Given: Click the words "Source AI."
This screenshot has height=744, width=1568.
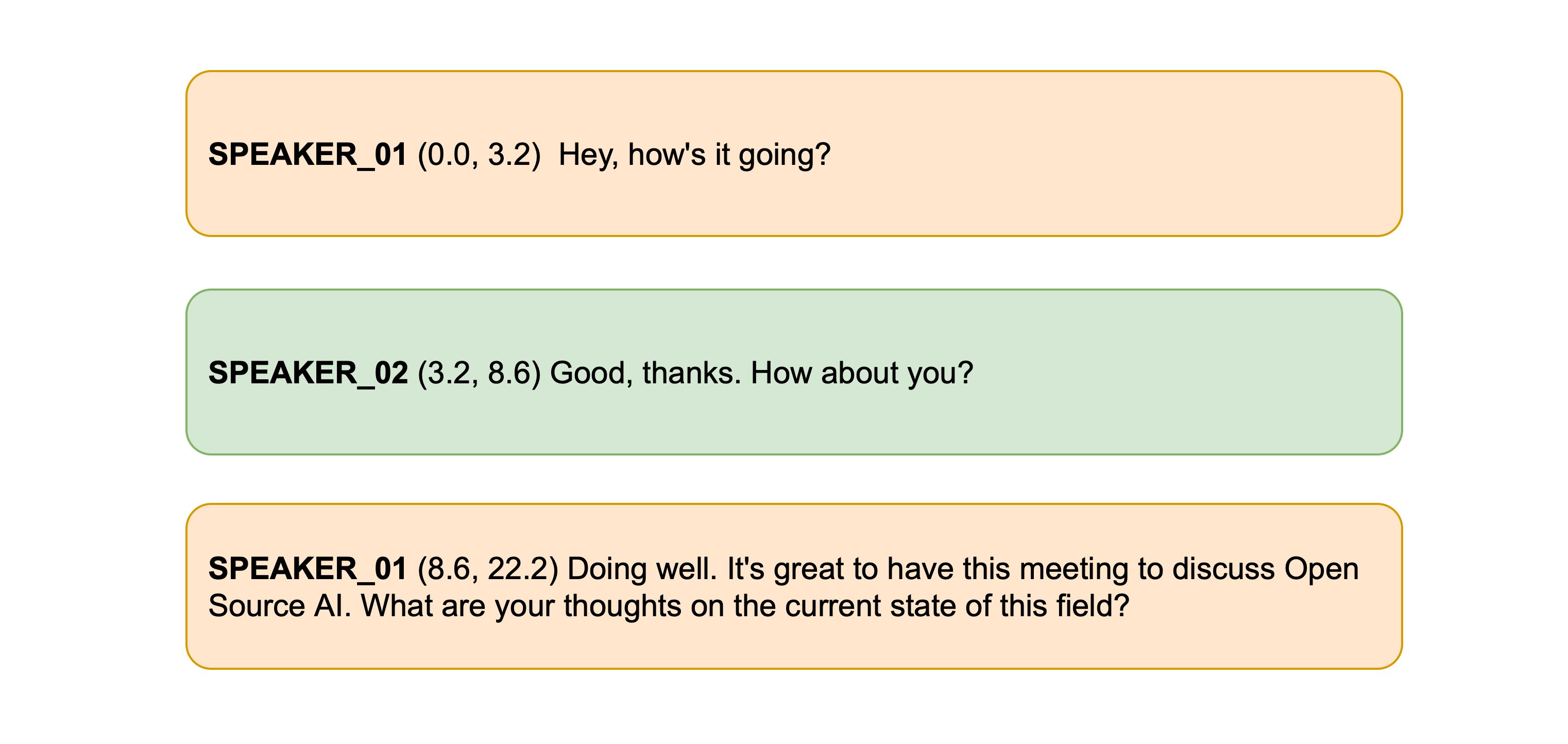Looking at the screenshot, I should (x=280, y=606).
